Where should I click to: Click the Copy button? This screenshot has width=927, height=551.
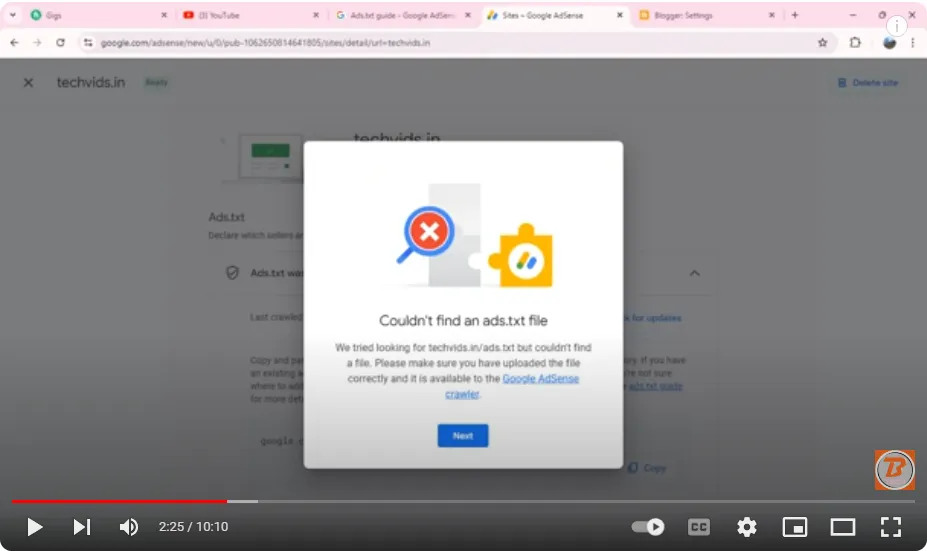tap(646, 468)
